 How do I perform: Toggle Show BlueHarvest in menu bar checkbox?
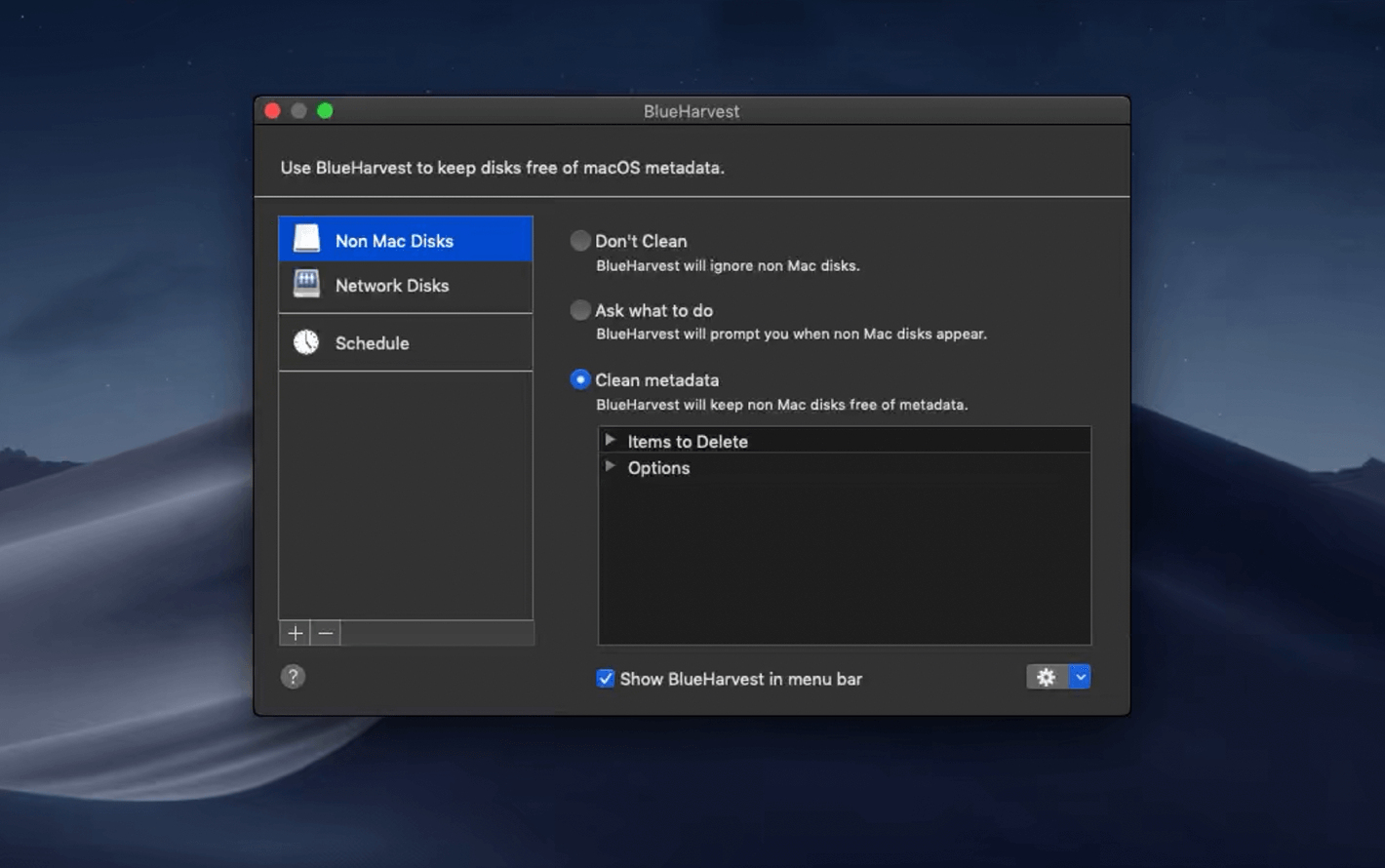click(606, 679)
